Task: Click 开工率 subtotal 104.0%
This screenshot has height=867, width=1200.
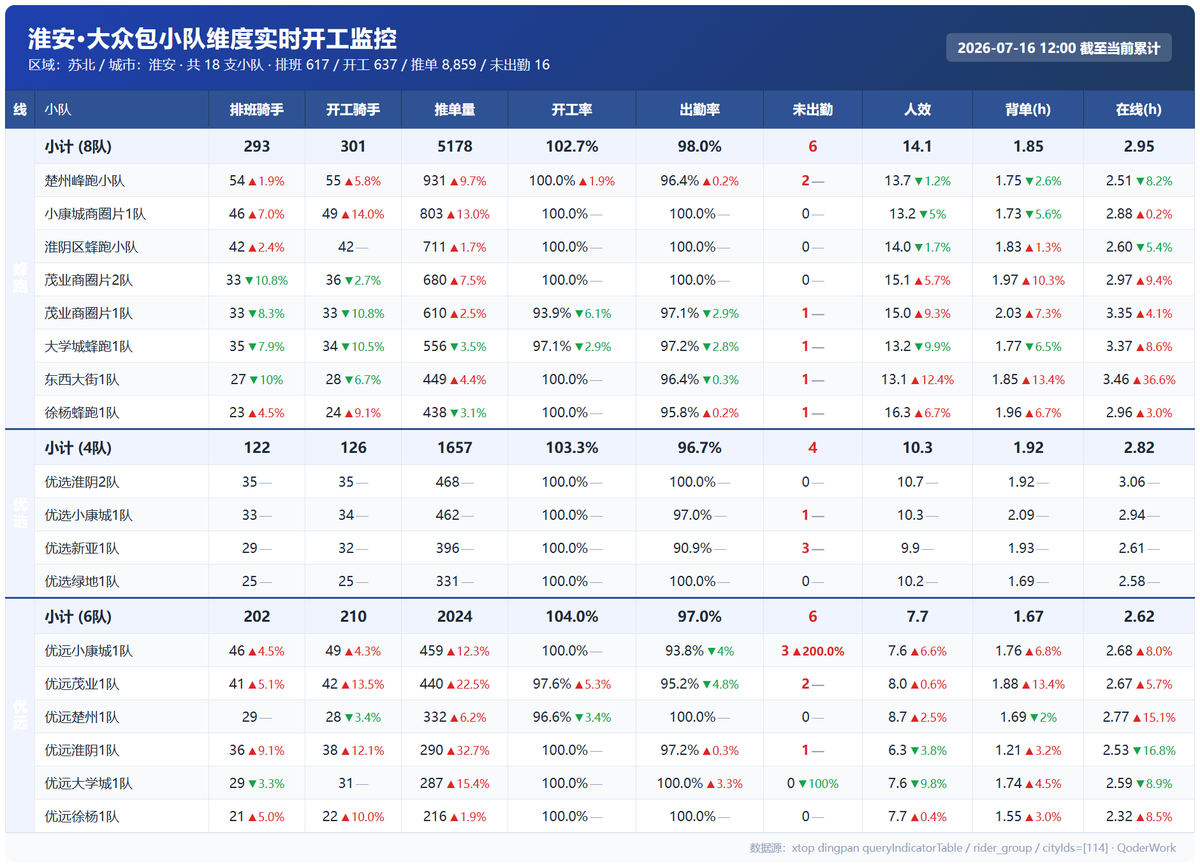Action: point(571,617)
